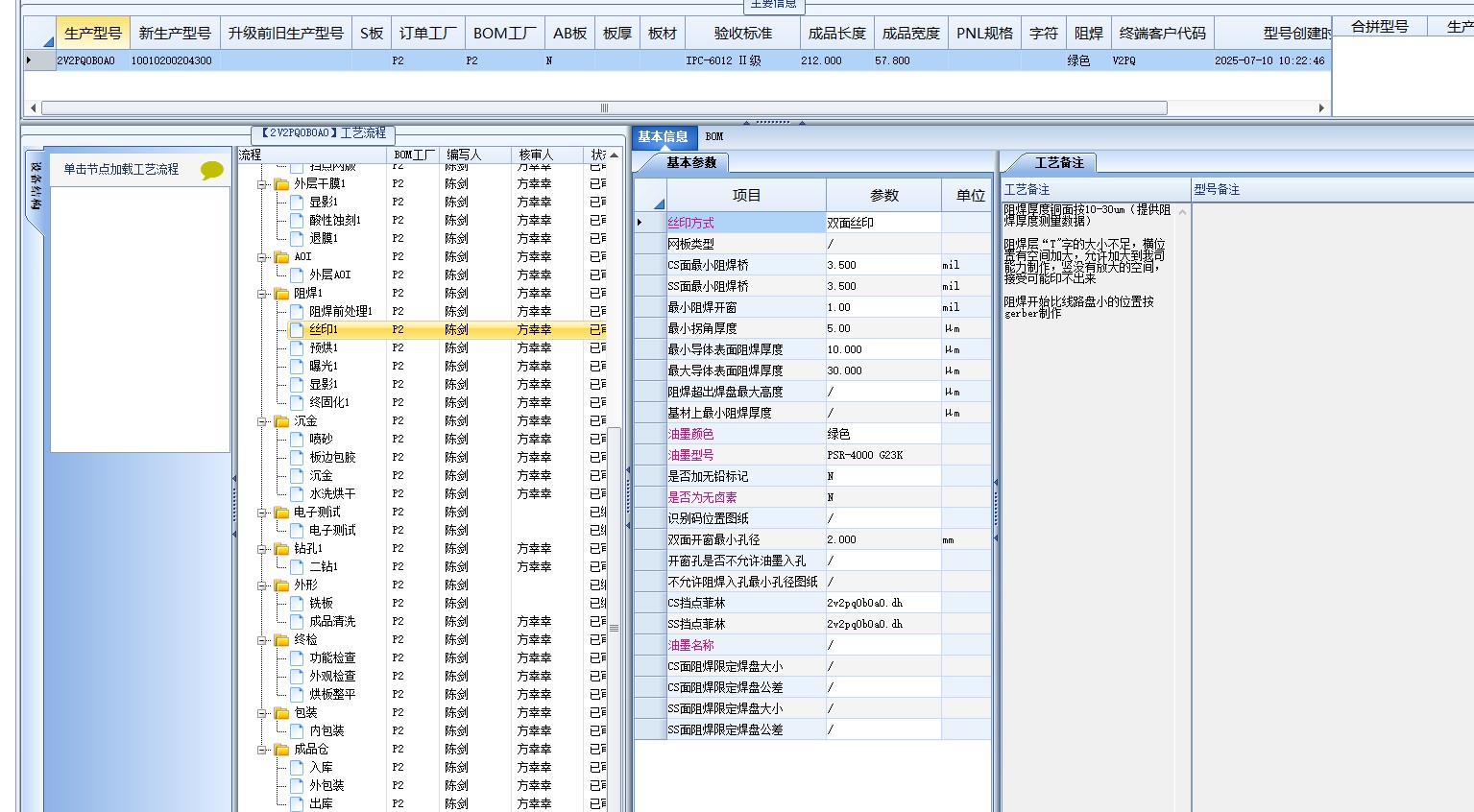This screenshot has width=1474, height=812.
Task: Click the page icon beside 阻焊前处理1
Action: click(297, 311)
